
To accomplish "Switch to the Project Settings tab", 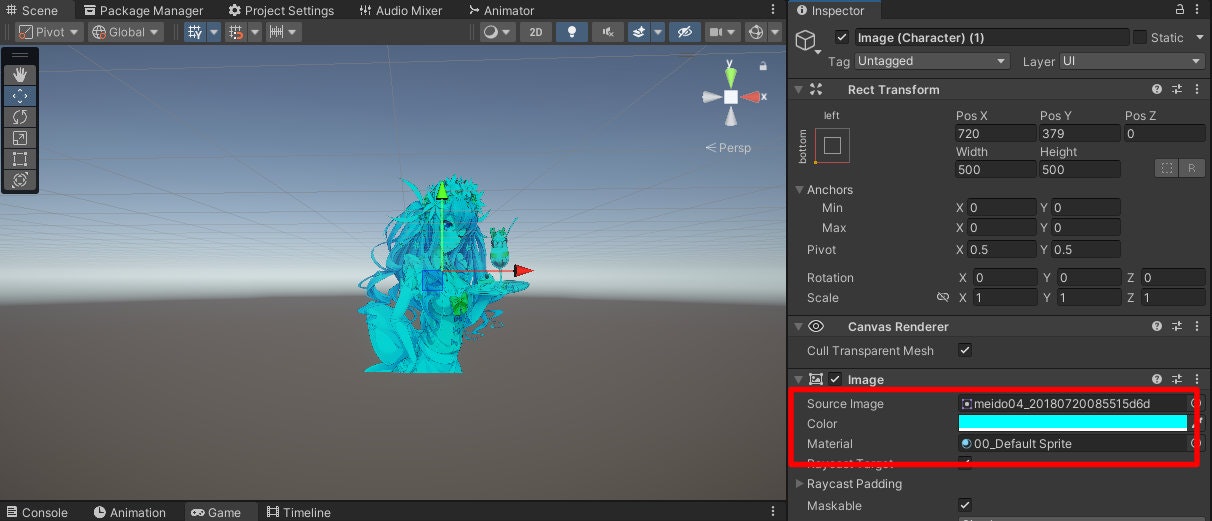I will [x=281, y=10].
